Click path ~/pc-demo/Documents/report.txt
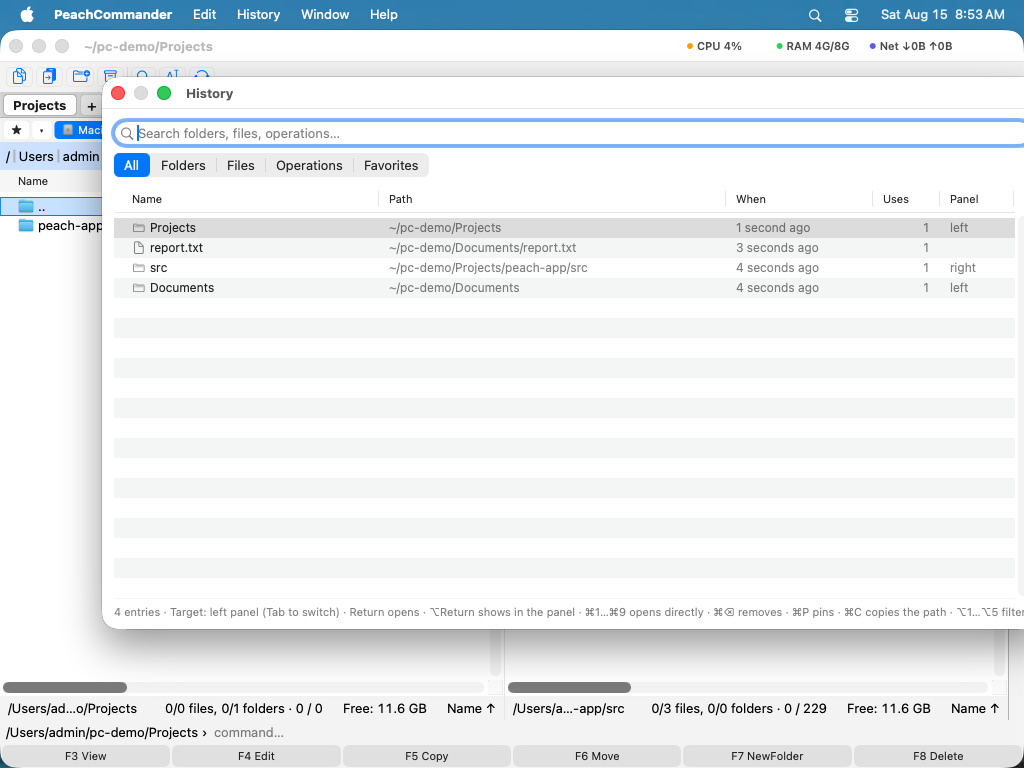Image resolution: width=1024 pixels, height=768 pixels. click(483, 248)
